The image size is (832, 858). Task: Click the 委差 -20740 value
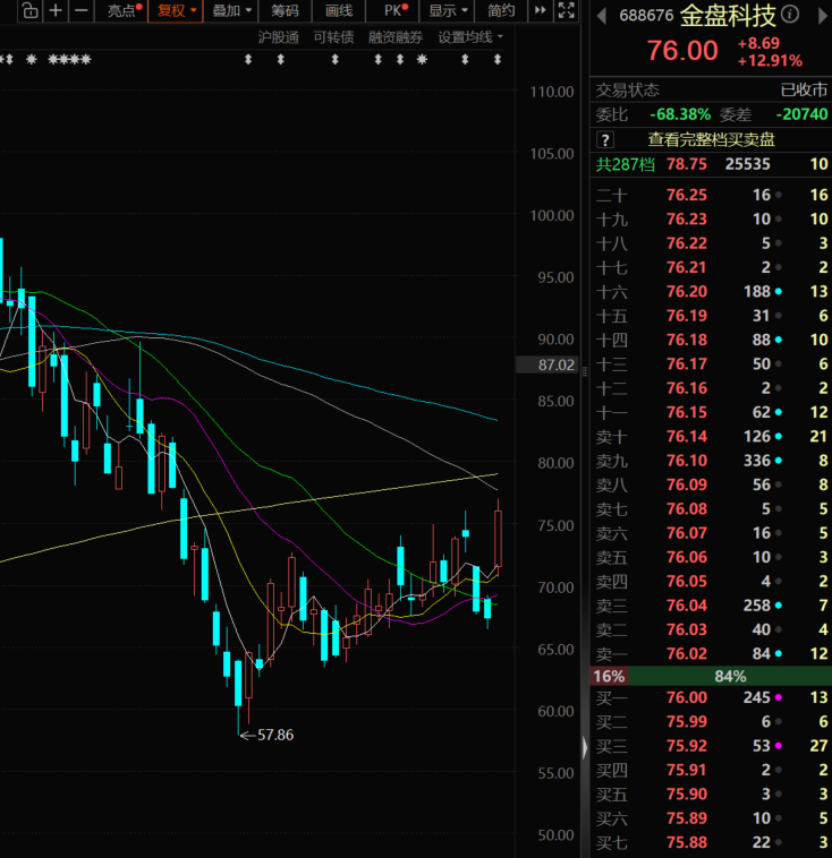coord(802,114)
